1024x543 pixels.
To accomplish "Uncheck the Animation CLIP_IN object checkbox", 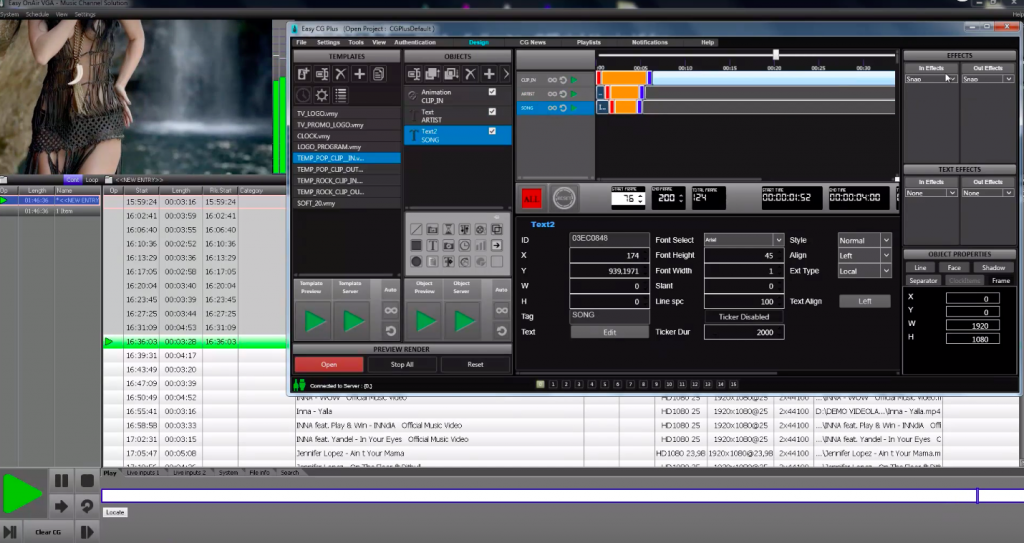I will tap(492, 92).
